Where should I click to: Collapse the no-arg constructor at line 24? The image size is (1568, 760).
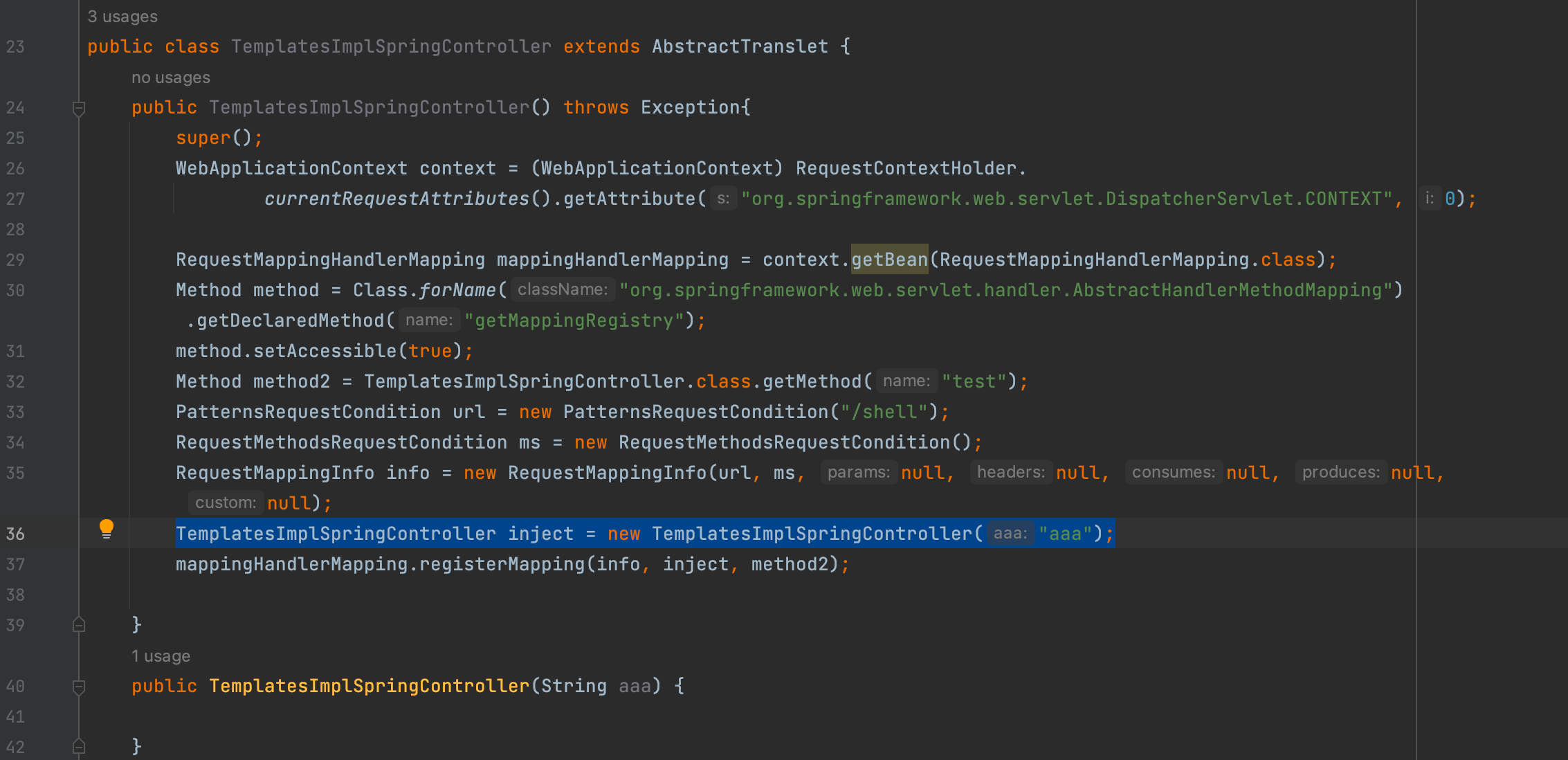coord(79,108)
